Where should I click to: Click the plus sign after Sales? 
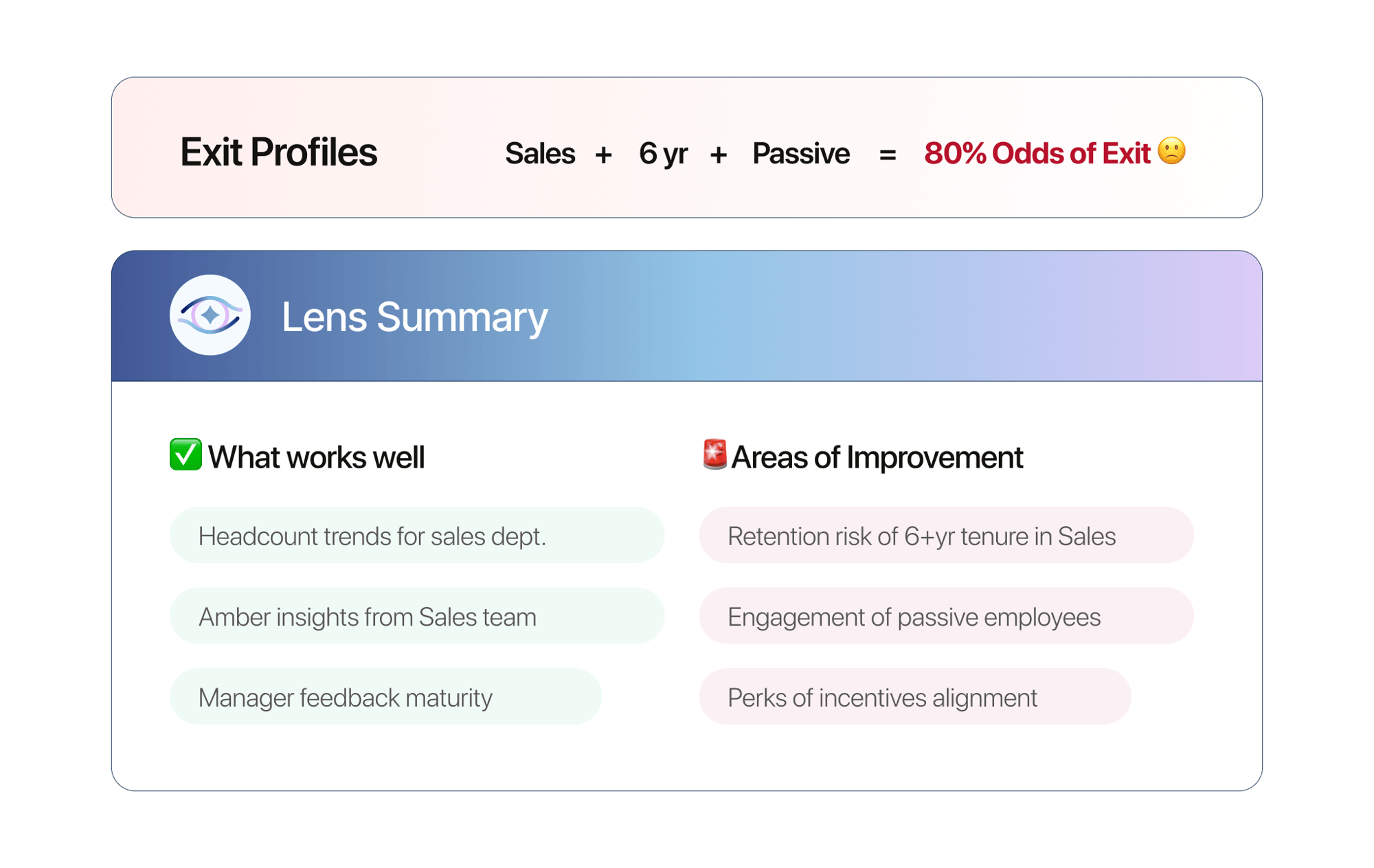(x=603, y=155)
